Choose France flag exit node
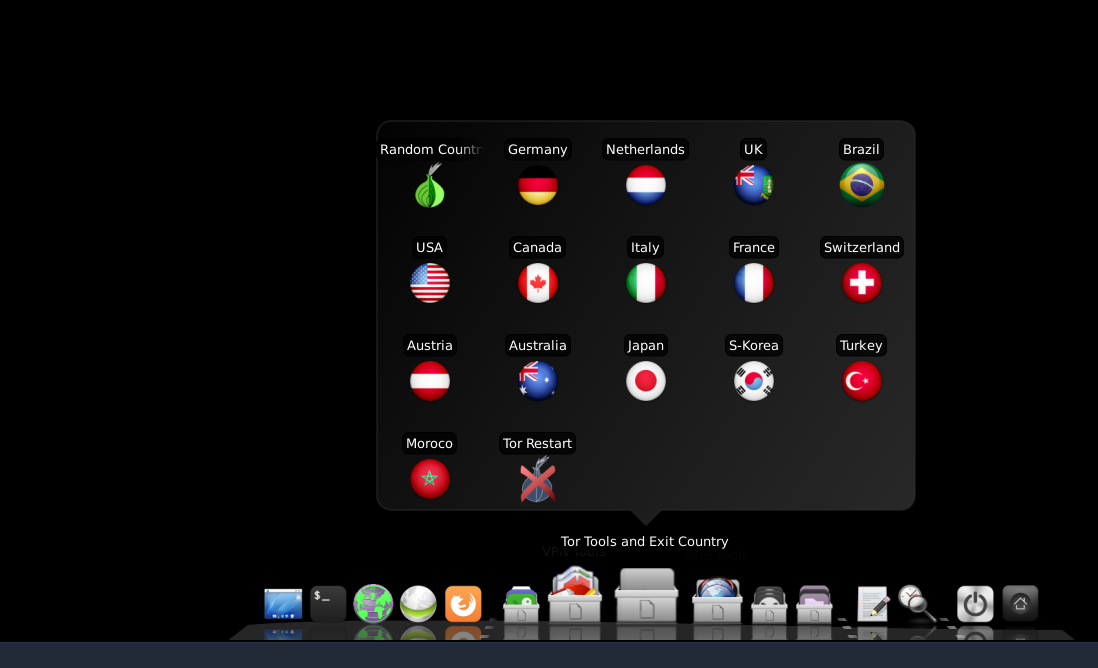 click(754, 284)
